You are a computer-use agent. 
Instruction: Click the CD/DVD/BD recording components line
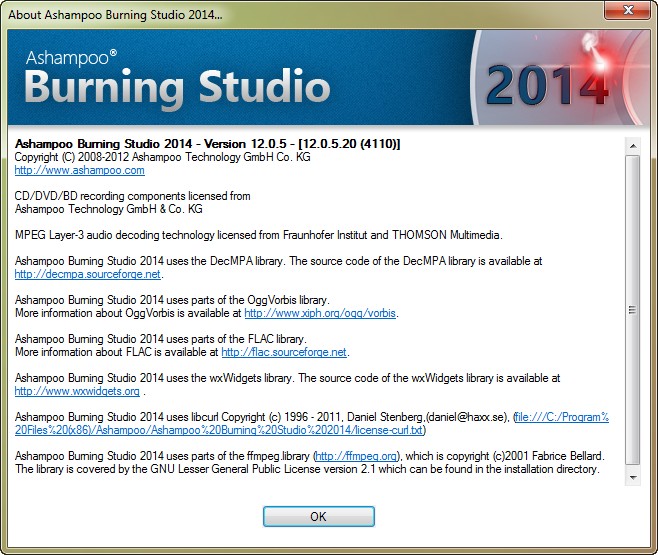point(132,196)
